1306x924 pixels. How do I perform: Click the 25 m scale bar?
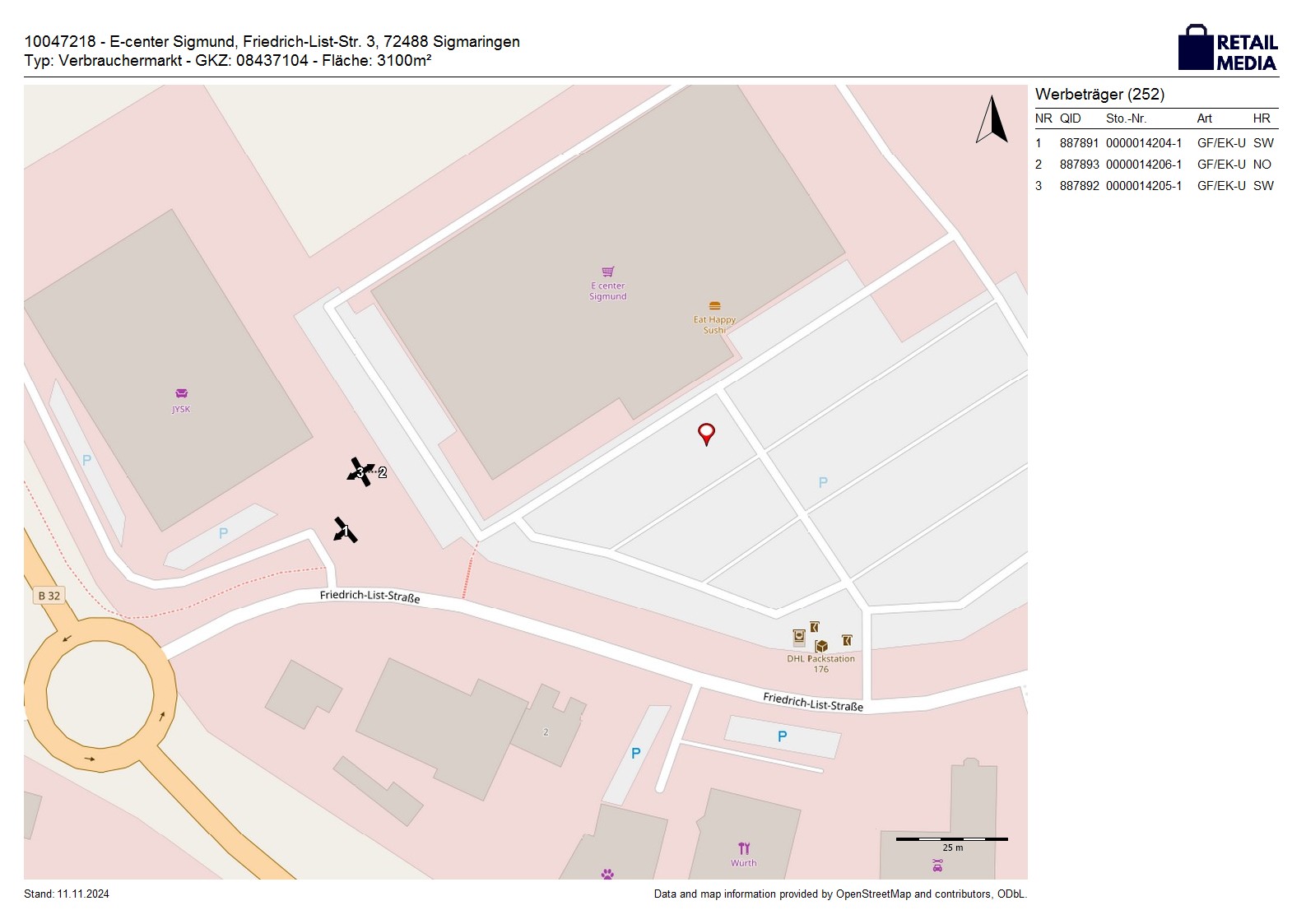(951, 839)
